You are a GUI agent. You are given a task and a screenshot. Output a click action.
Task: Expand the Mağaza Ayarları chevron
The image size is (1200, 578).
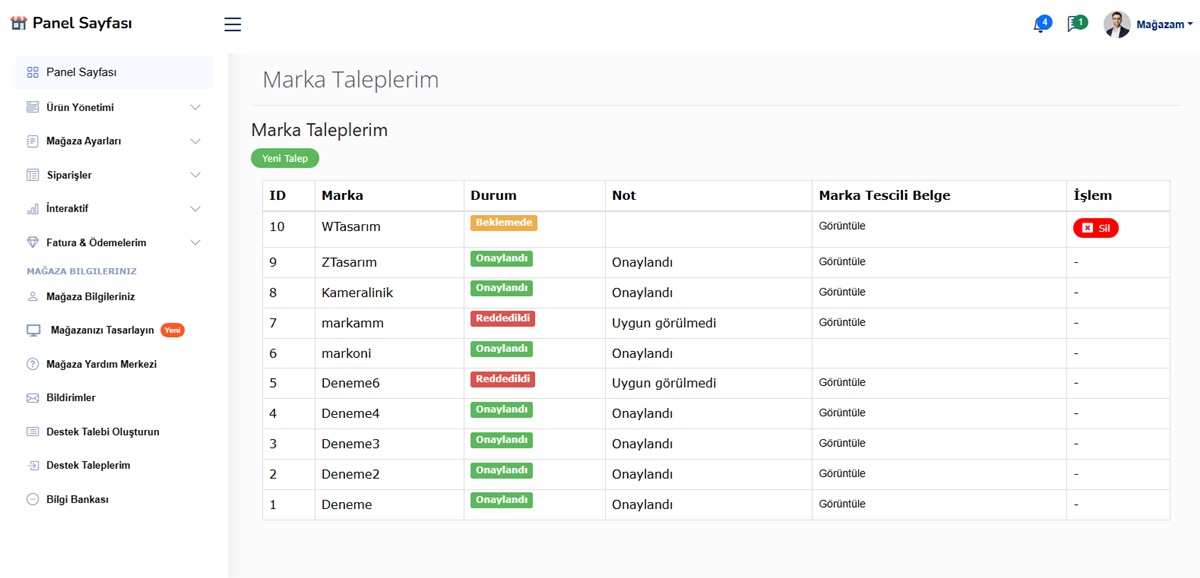pyautogui.click(x=195, y=142)
